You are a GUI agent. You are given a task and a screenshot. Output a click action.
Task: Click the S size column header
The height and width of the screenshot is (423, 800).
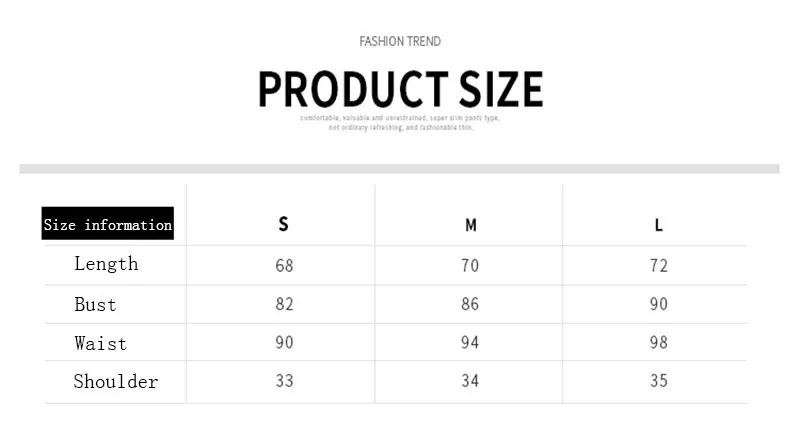pos(284,224)
